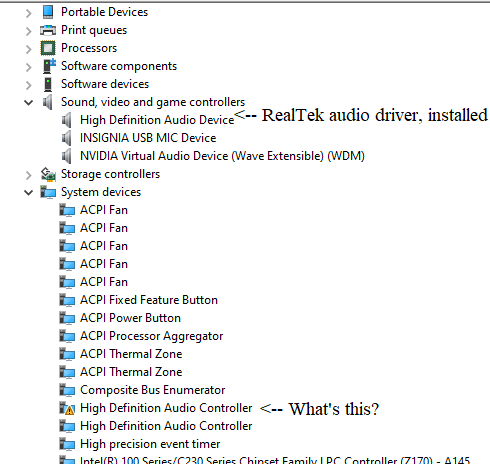Collapse the System devices category

(x=29, y=192)
